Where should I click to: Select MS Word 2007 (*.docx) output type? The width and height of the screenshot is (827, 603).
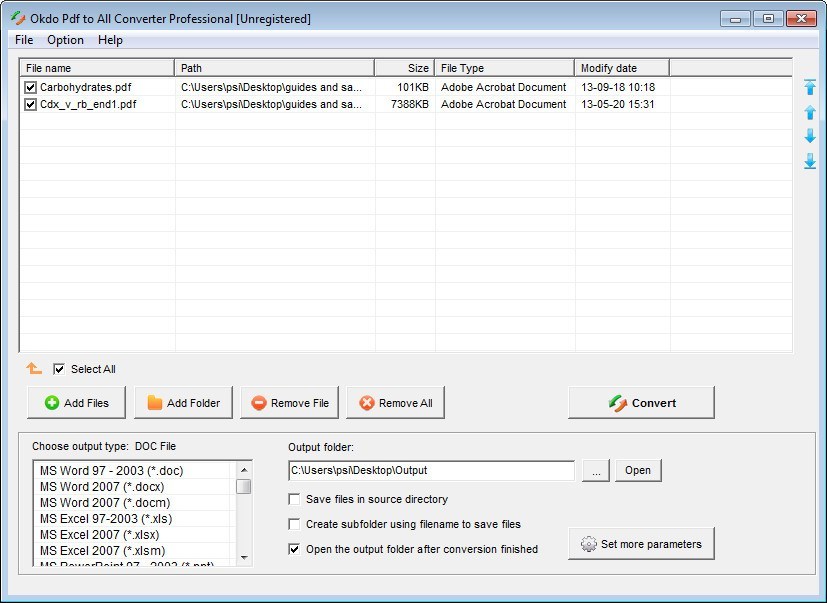pos(102,486)
